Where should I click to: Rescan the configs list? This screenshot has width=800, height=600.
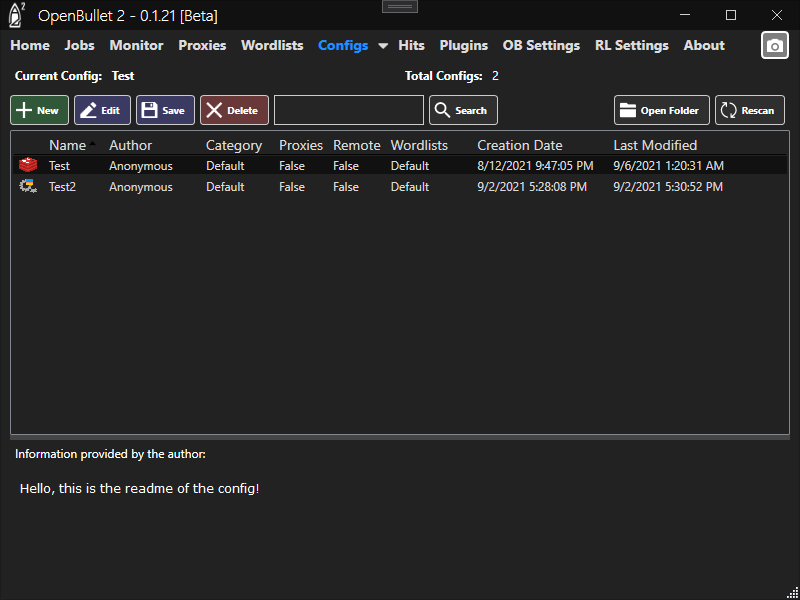tap(750, 110)
